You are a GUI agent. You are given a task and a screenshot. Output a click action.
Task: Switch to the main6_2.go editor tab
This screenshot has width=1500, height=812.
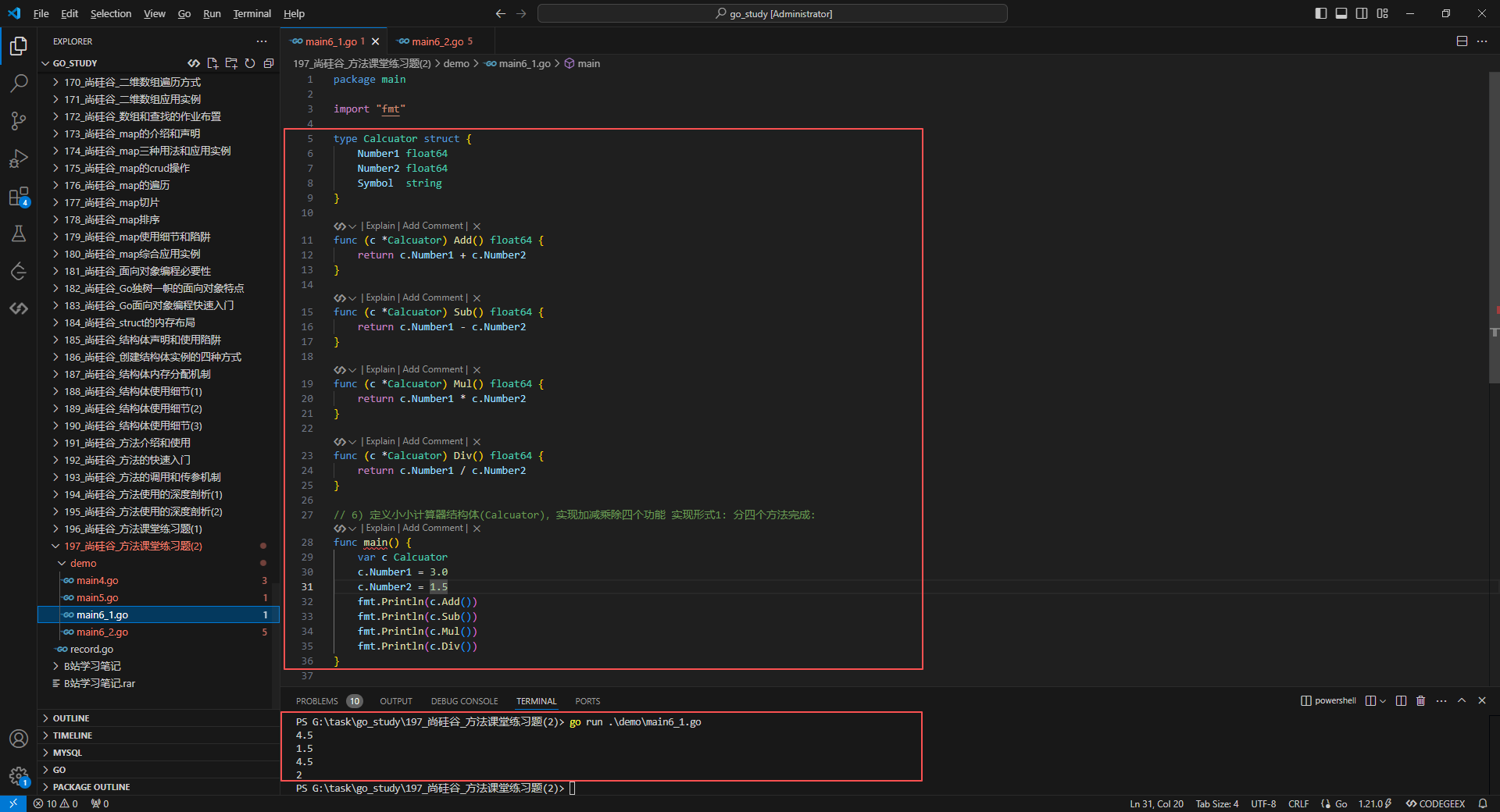click(x=437, y=41)
